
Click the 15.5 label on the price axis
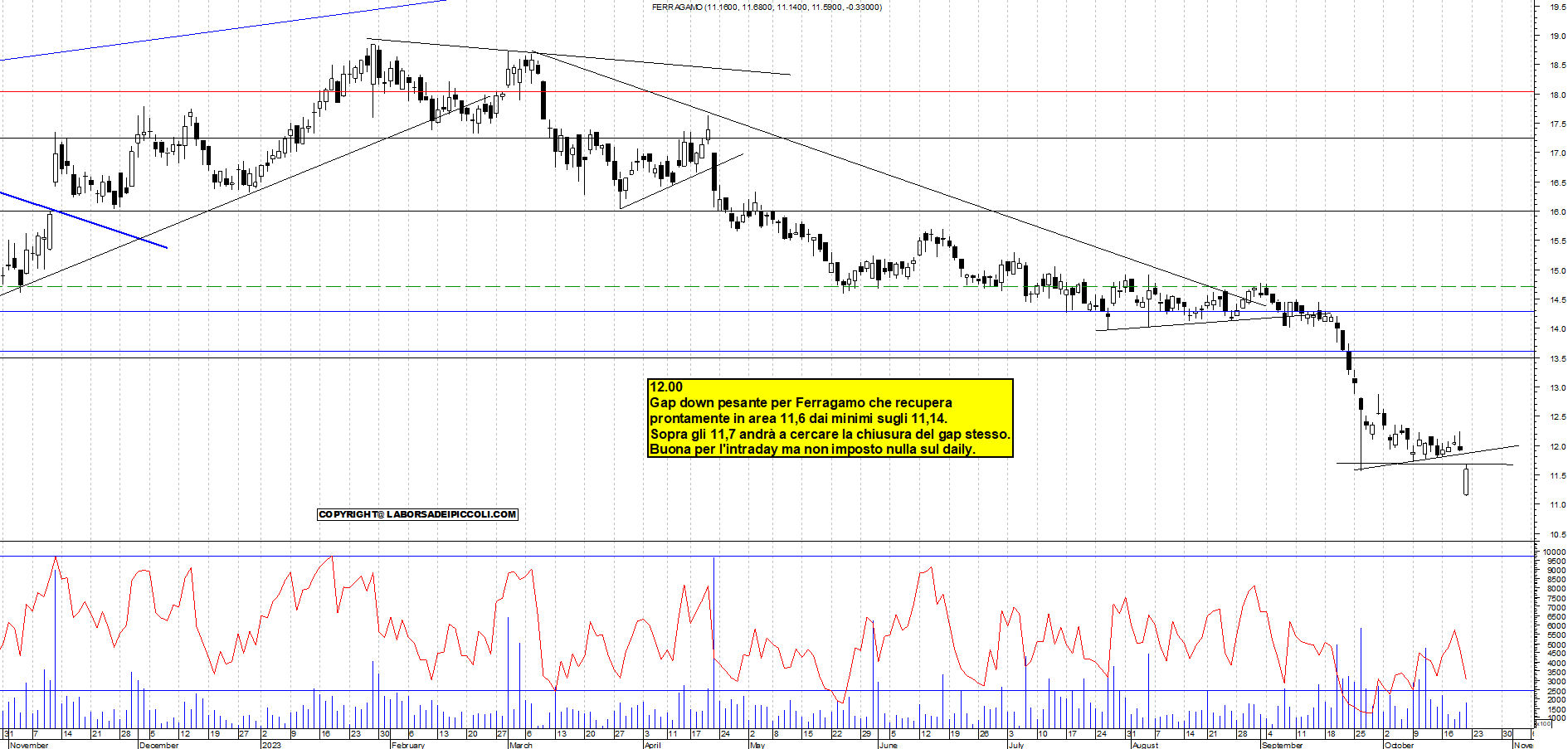pyautogui.click(x=1557, y=241)
